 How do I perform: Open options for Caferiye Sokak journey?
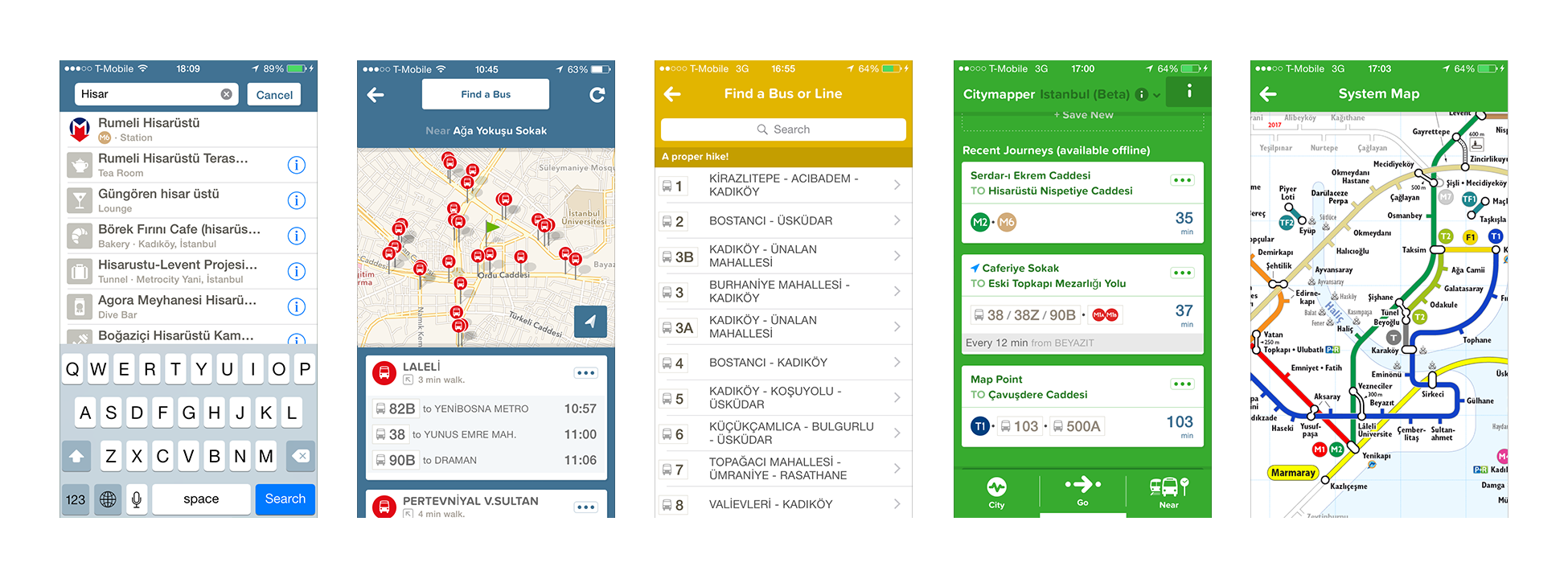click(1182, 273)
